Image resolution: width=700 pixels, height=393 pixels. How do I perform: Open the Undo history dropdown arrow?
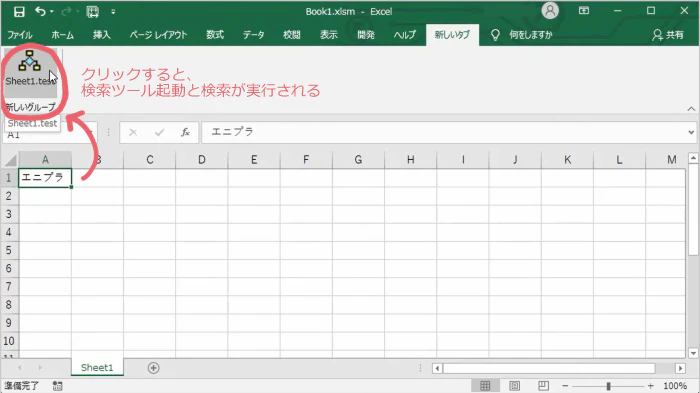pos(51,12)
